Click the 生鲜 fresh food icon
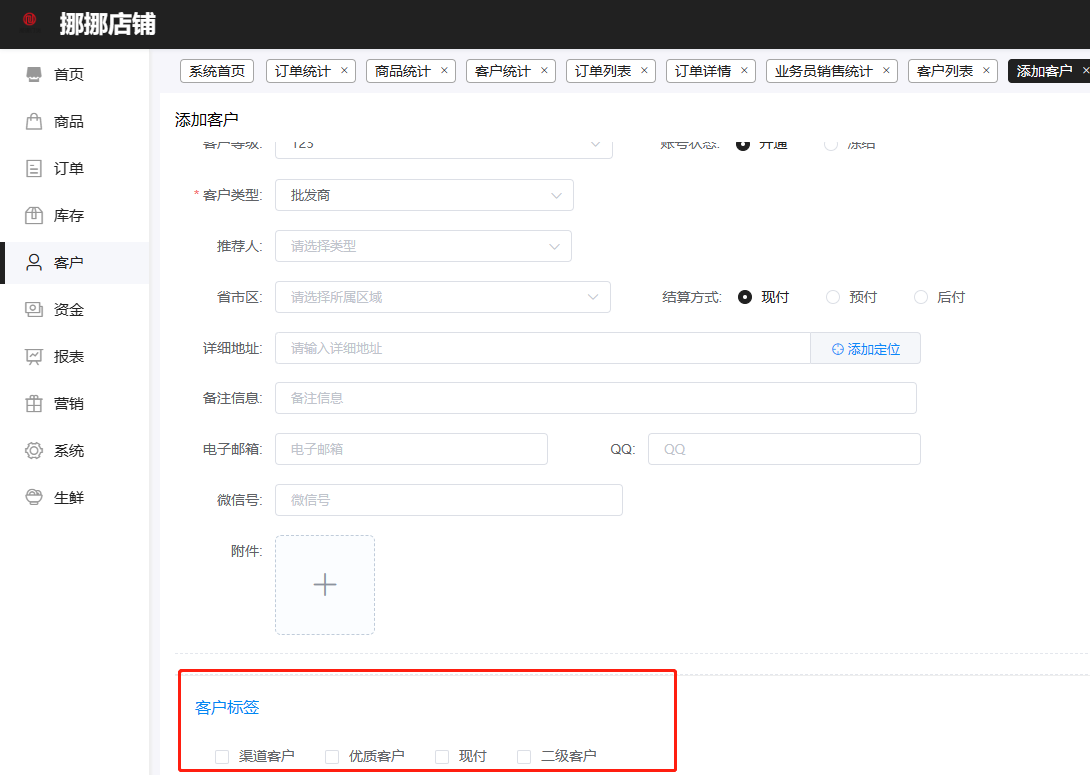This screenshot has width=1090, height=775. (x=34, y=498)
